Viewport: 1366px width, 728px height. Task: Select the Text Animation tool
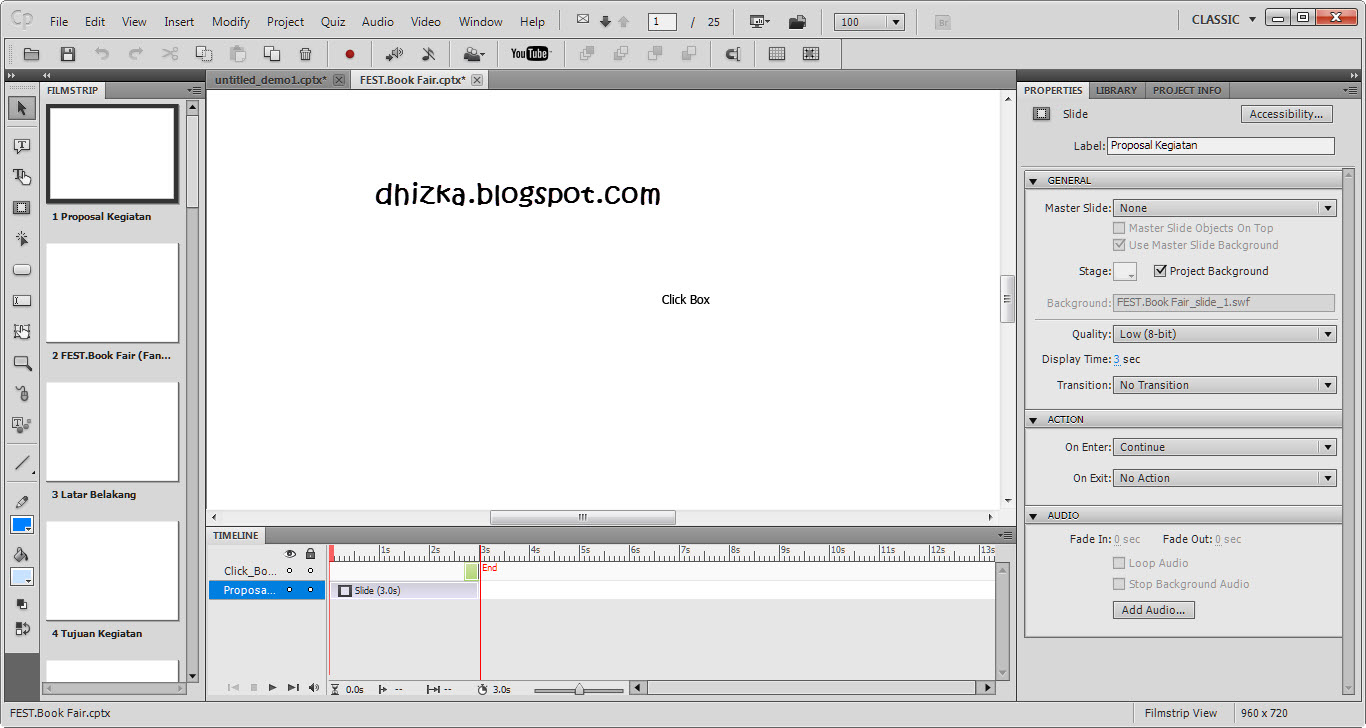coord(22,425)
